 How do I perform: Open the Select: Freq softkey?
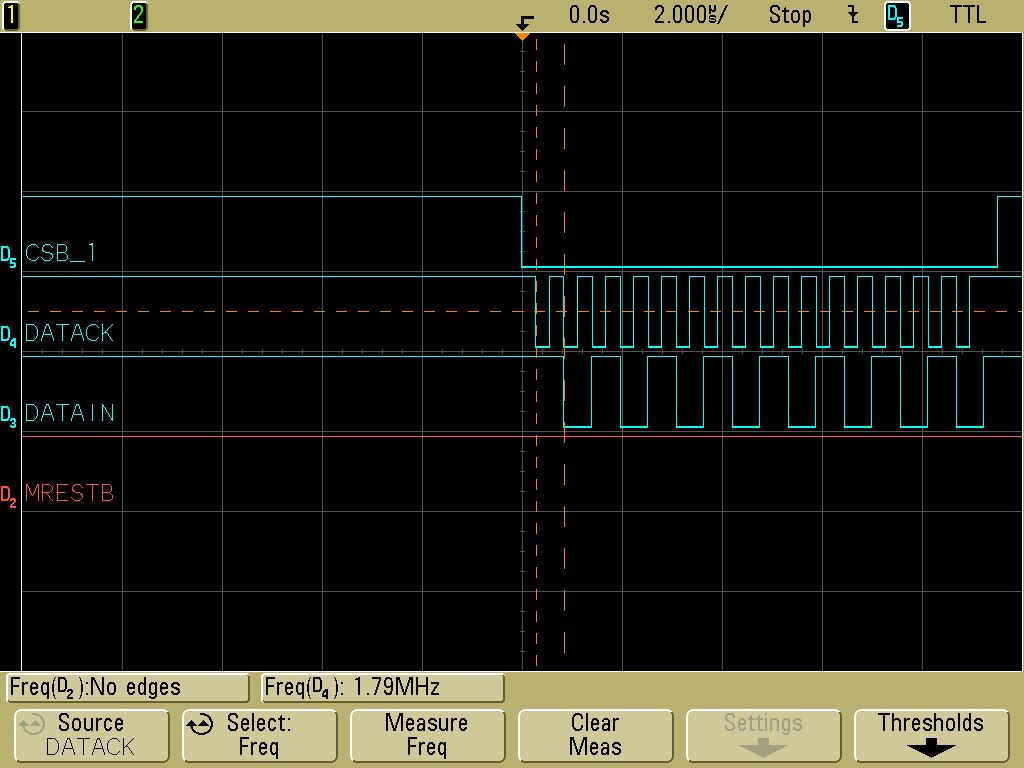coord(259,735)
